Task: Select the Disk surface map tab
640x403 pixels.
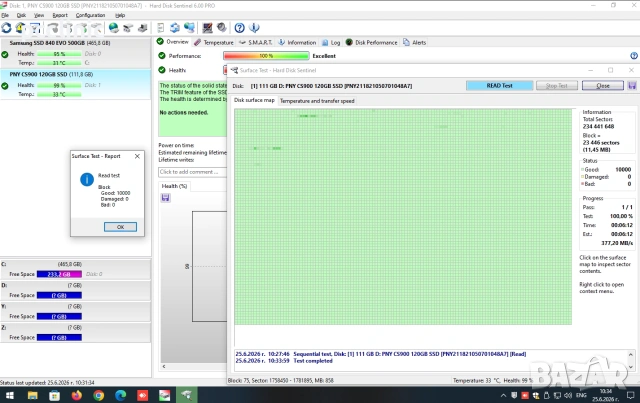Action: (x=254, y=100)
